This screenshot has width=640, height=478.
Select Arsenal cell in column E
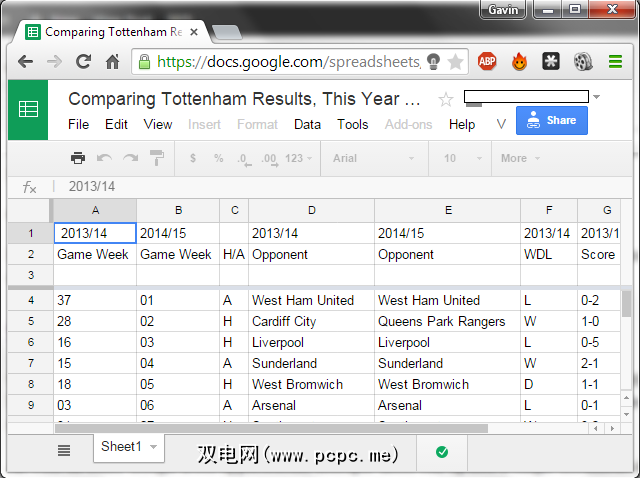coord(447,405)
